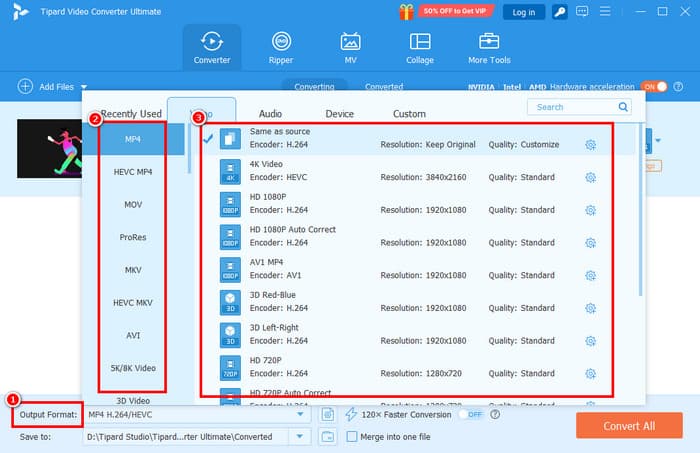Click the profile list vertical scrollbar

click(641, 209)
